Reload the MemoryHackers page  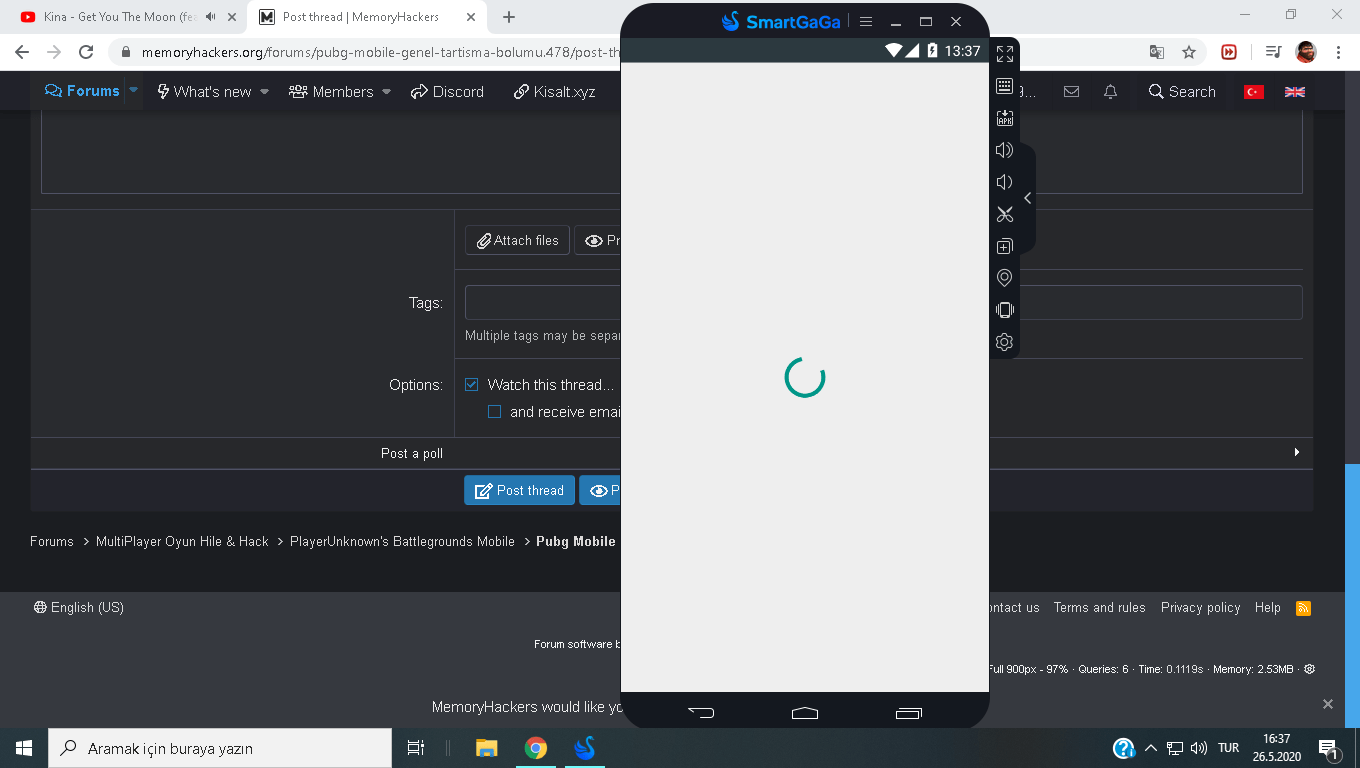tap(86, 52)
